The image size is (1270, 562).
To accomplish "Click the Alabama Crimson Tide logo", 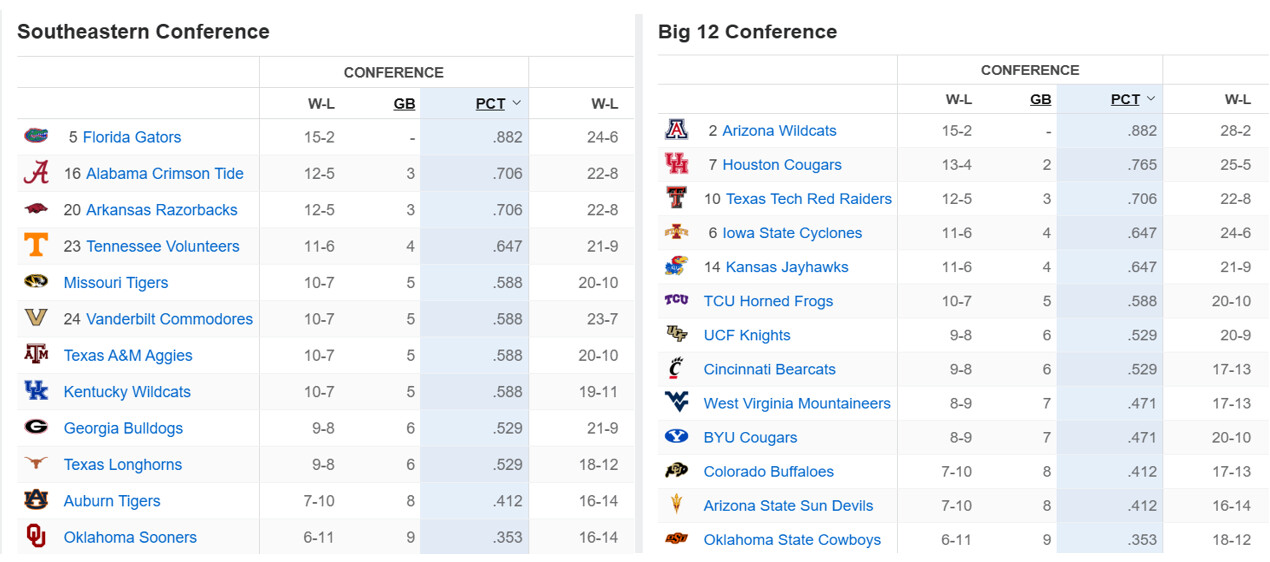I will pyautogui.click(x=36, y=173).
